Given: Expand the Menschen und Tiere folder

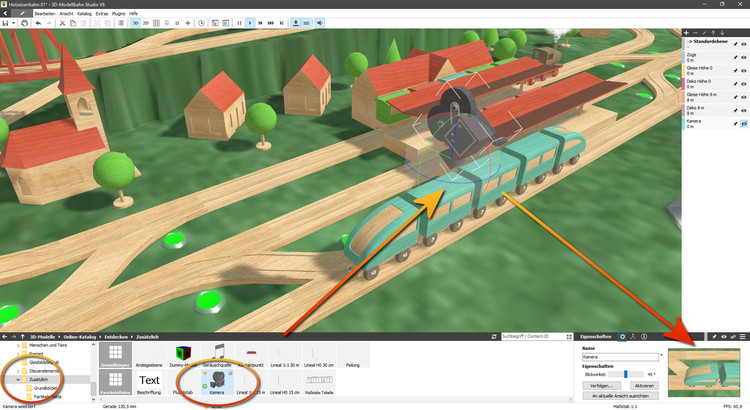Looking at the screenshot, I should [x=18, y=345].
